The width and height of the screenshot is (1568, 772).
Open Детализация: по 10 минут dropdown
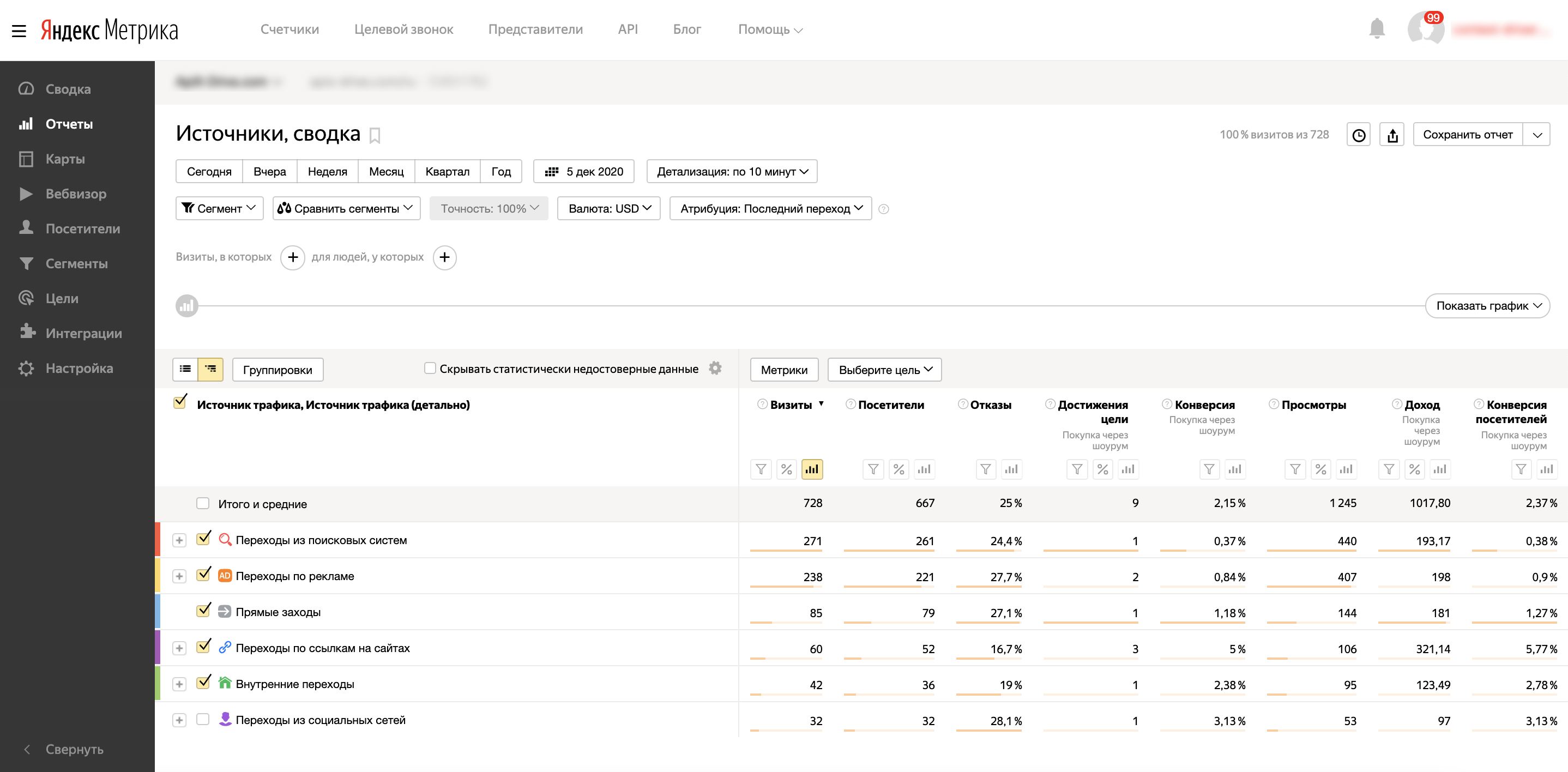tap(732, 171)
